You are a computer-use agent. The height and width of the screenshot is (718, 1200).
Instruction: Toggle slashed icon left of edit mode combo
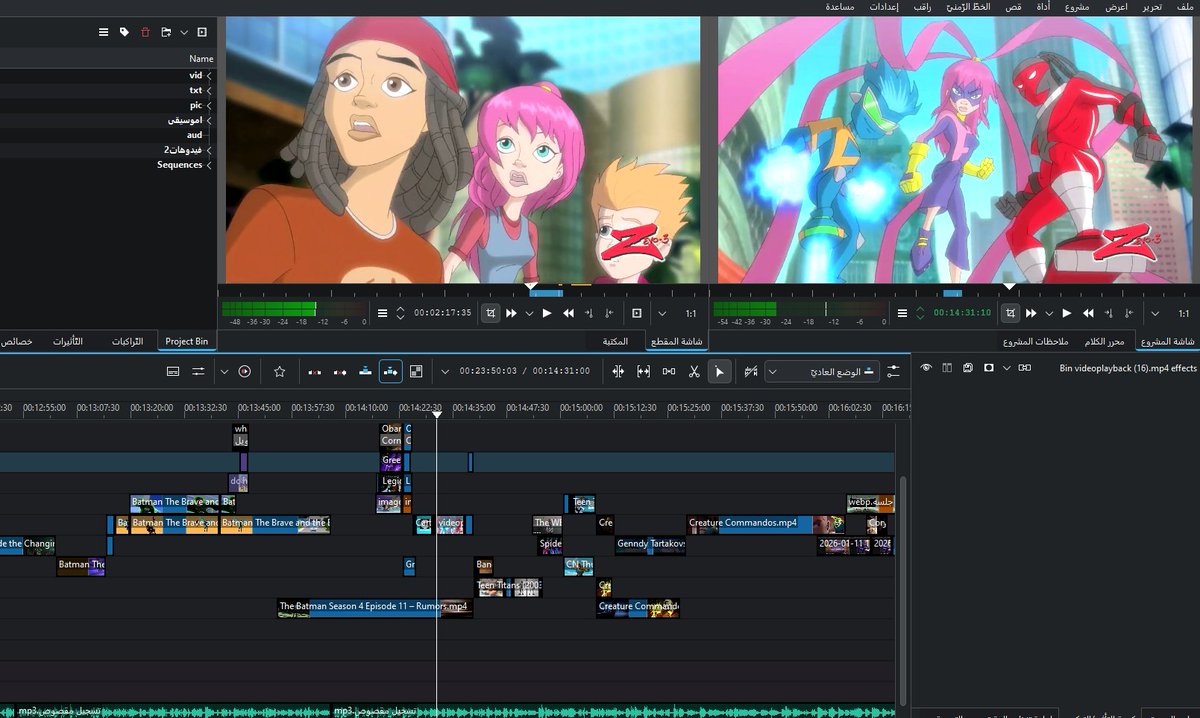[751, 371]
